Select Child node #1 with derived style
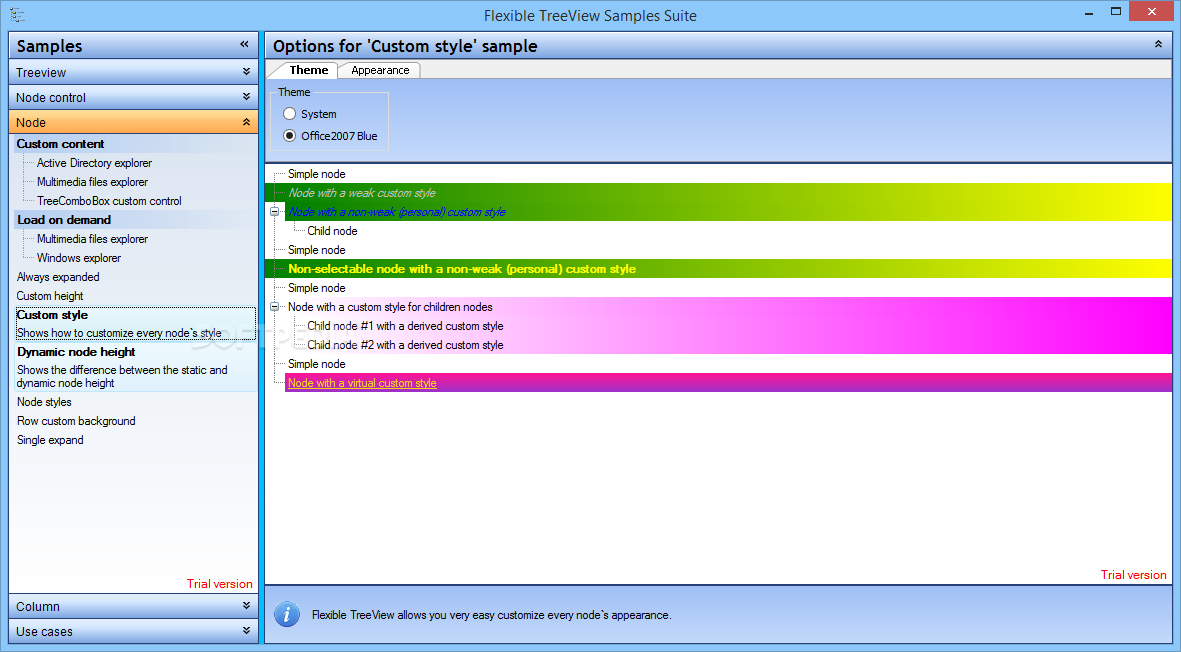Image resolution: width=1181 pixels, height=652 pixels. pos(405,326)
